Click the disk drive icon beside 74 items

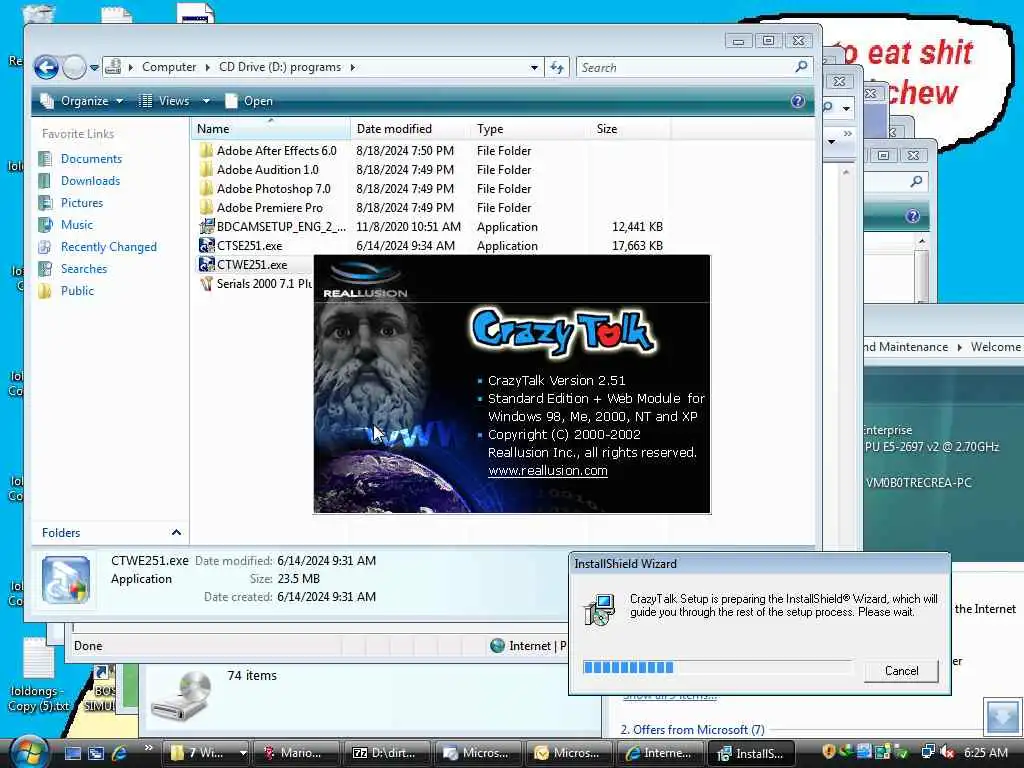tap(181, 698)
